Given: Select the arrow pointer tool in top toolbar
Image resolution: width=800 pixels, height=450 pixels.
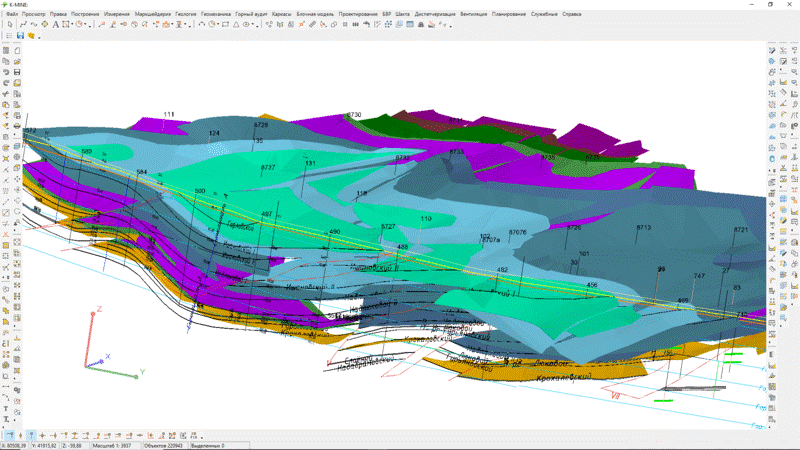Looking at the screenshot, I should pos(10,24).
